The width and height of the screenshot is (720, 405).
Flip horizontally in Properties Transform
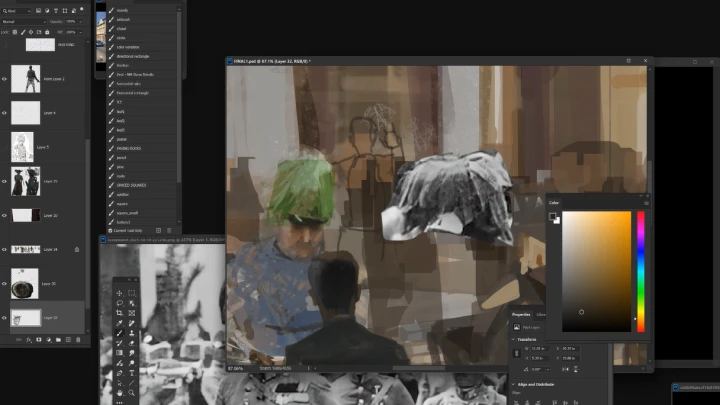(x=565, y=369)
